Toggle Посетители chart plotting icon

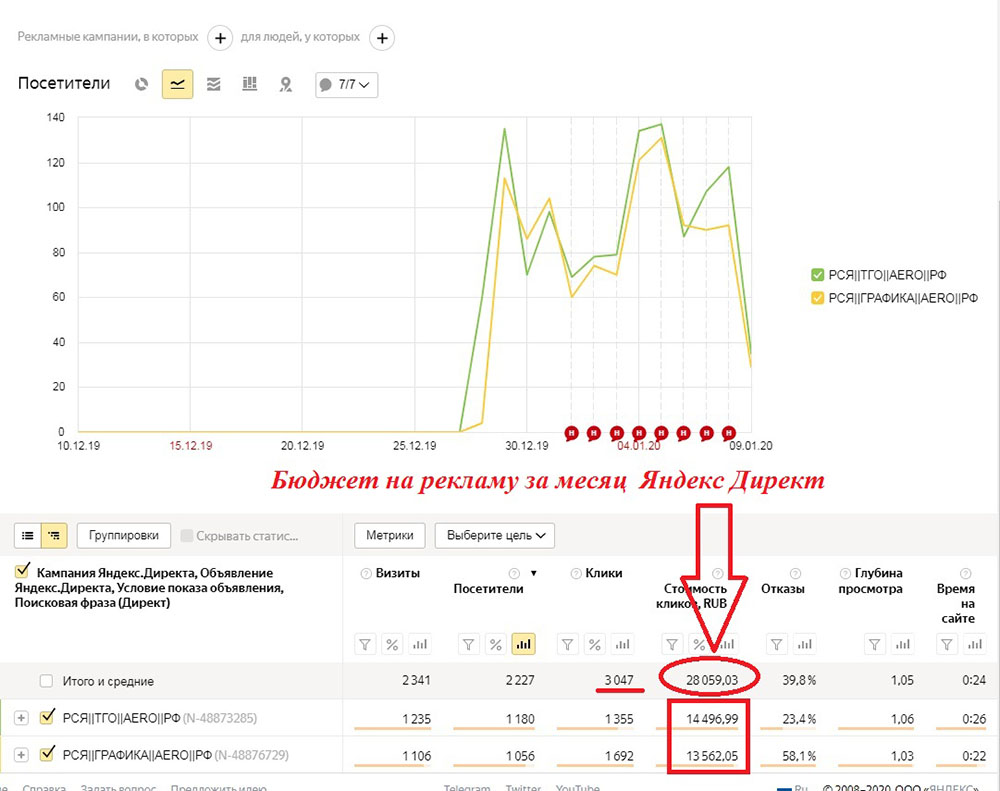pyautogui.click(x=524, y=644)
